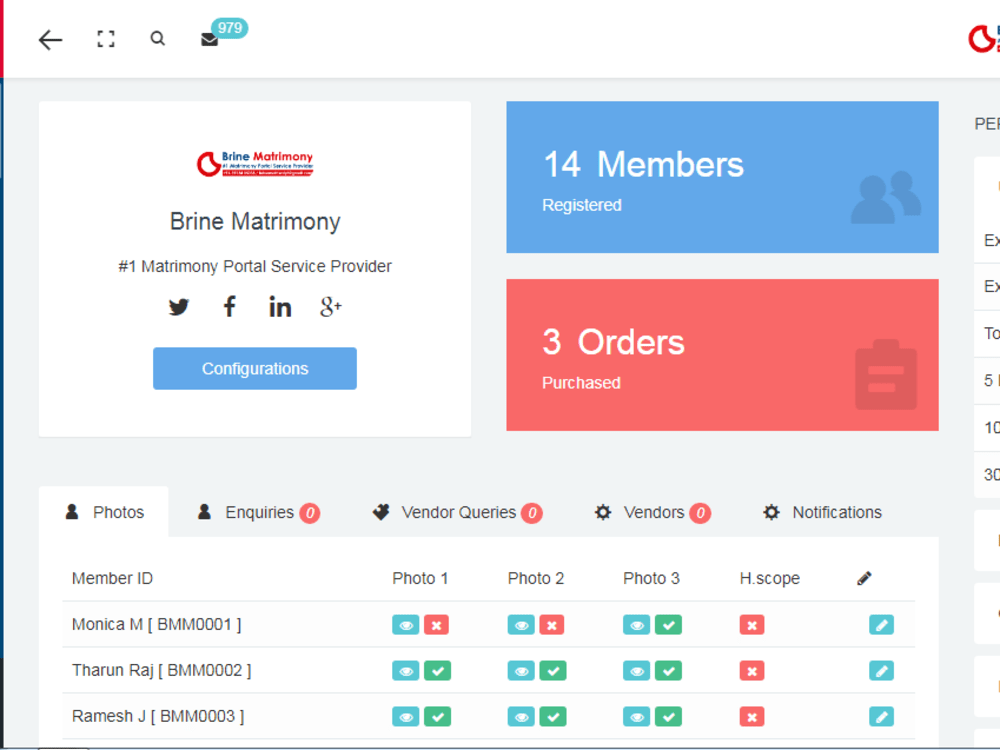Go back using the arrow icon
This screenshot has height=750, width=1000.
coord(50,40)
